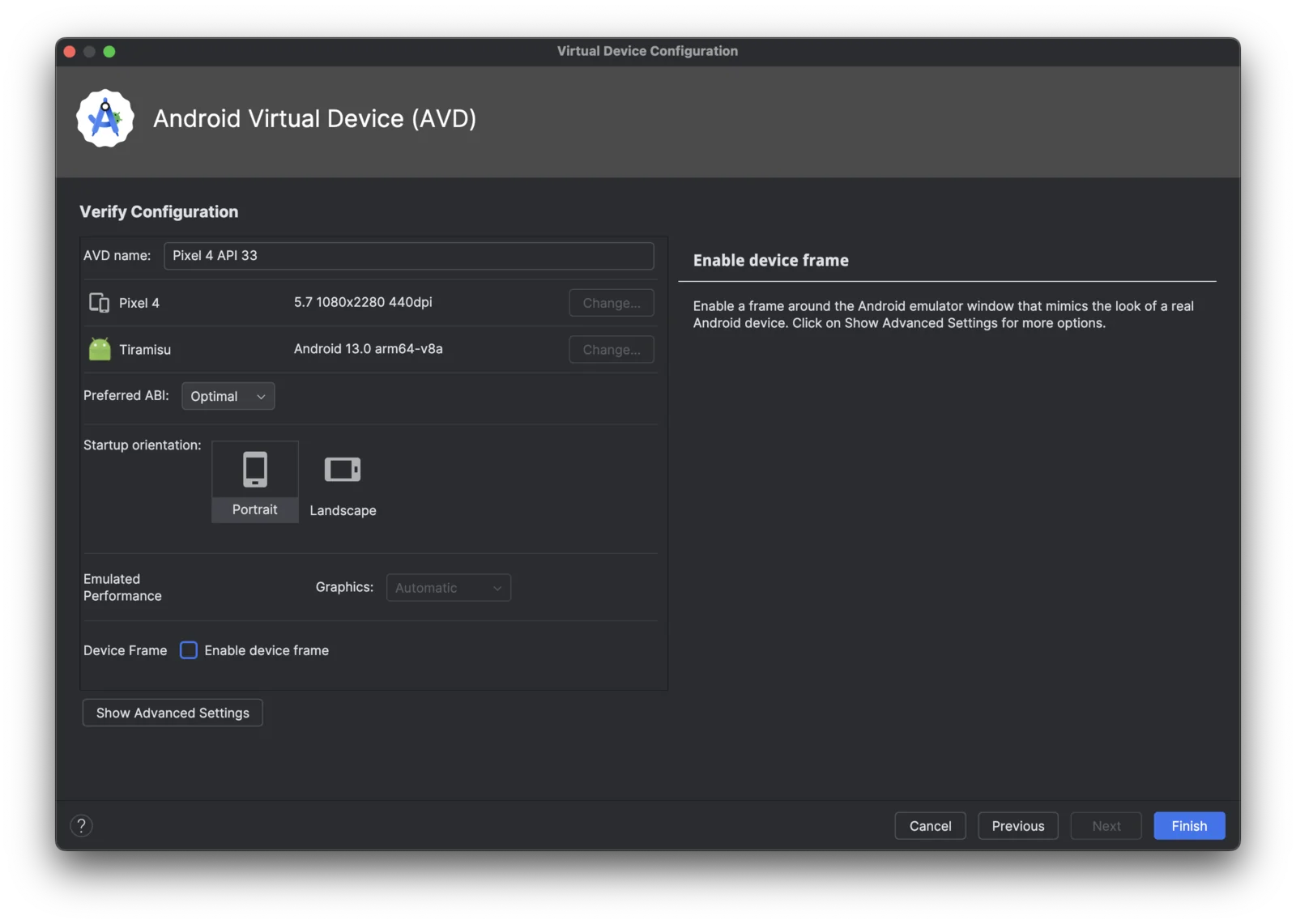This screenshot has width=1296, height=924.
Task: Click the AVD name input field
Action: (409, 256)
